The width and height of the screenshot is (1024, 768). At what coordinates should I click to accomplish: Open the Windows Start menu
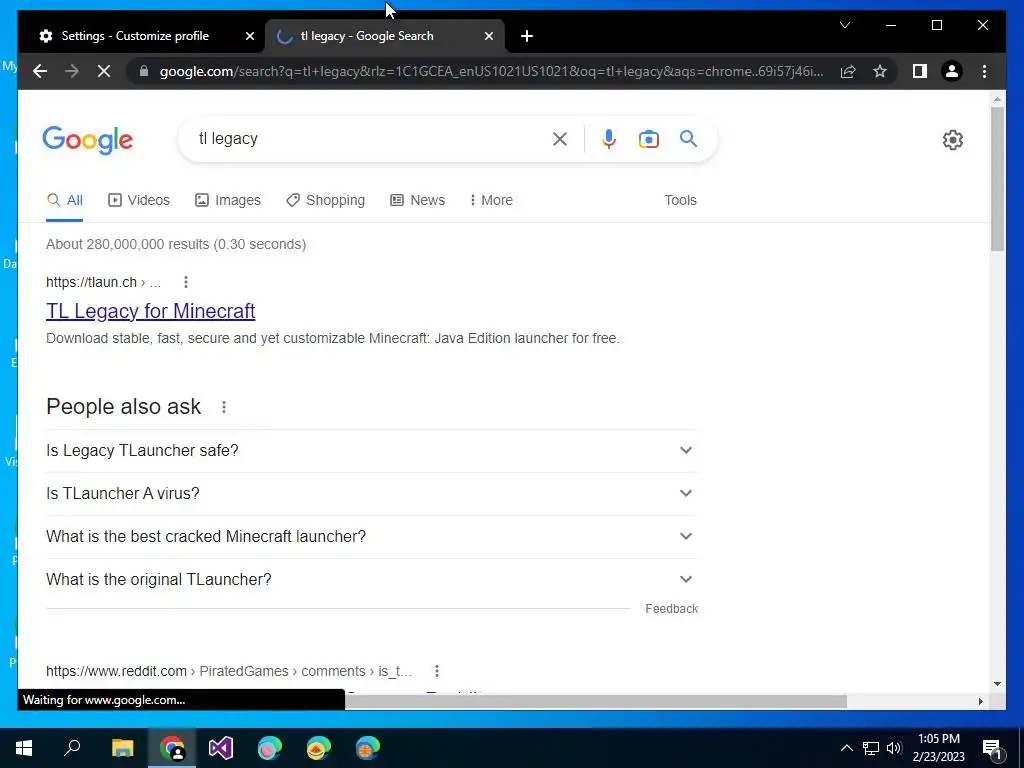pos(24,748)
